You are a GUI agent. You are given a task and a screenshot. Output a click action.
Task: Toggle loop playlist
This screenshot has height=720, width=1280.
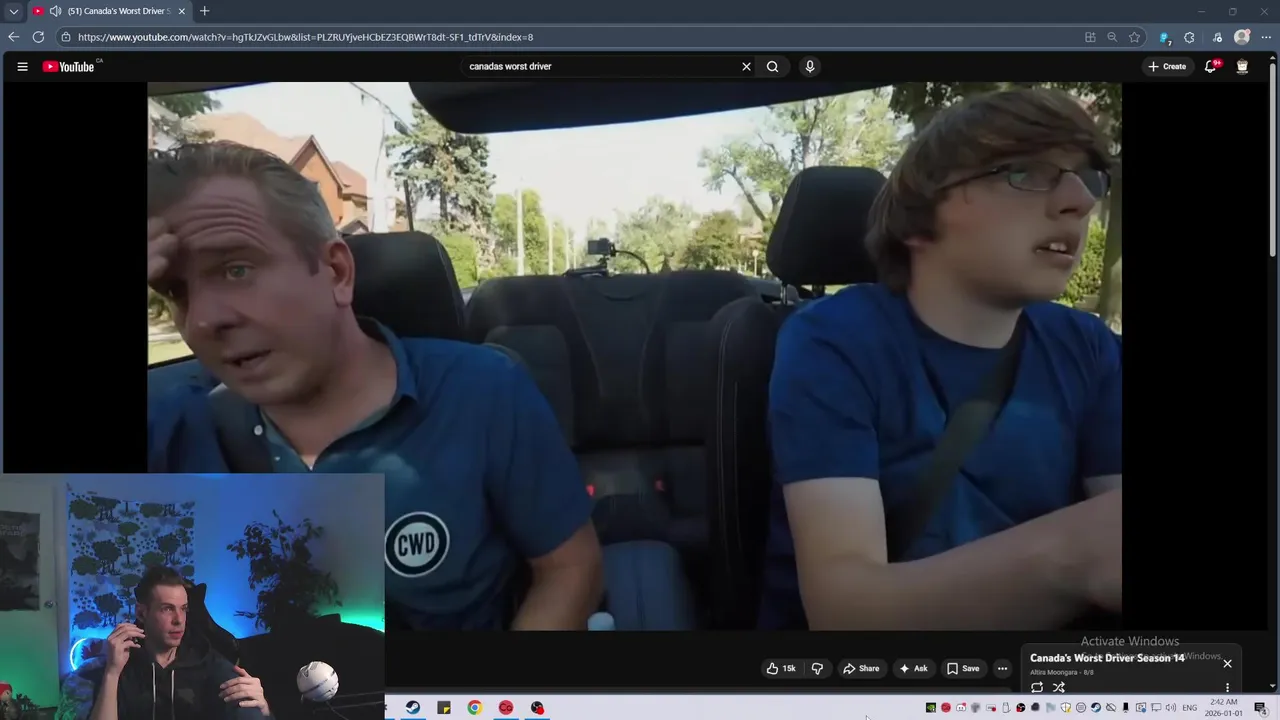(x=1037, y=687)
